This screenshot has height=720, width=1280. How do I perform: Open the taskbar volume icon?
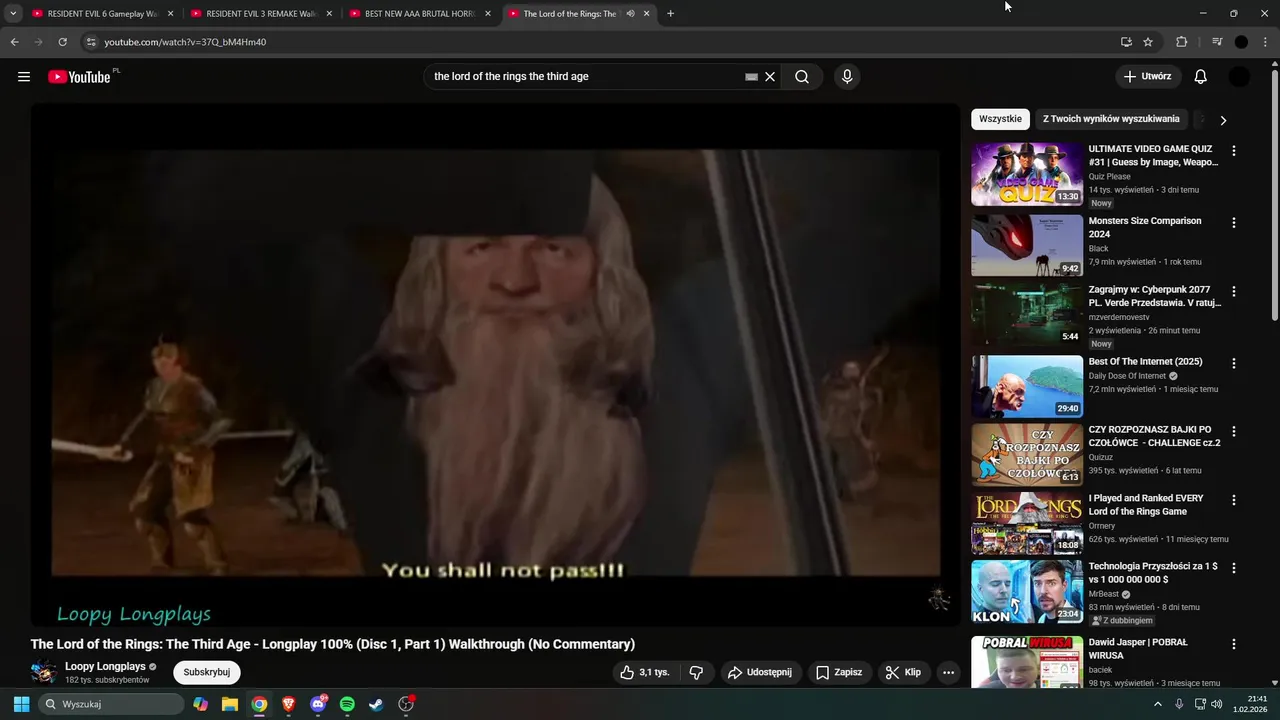(1217, 704)
